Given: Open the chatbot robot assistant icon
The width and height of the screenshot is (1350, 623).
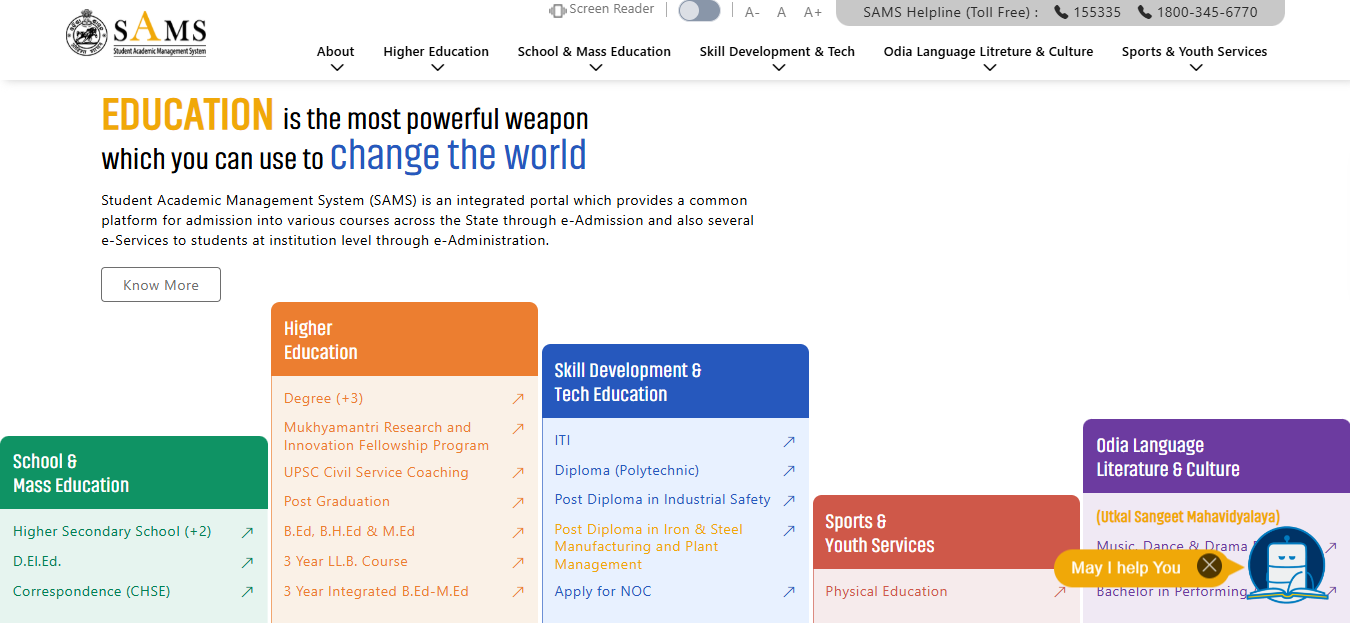Looking at the screenshot, I should pos(1286,565).
